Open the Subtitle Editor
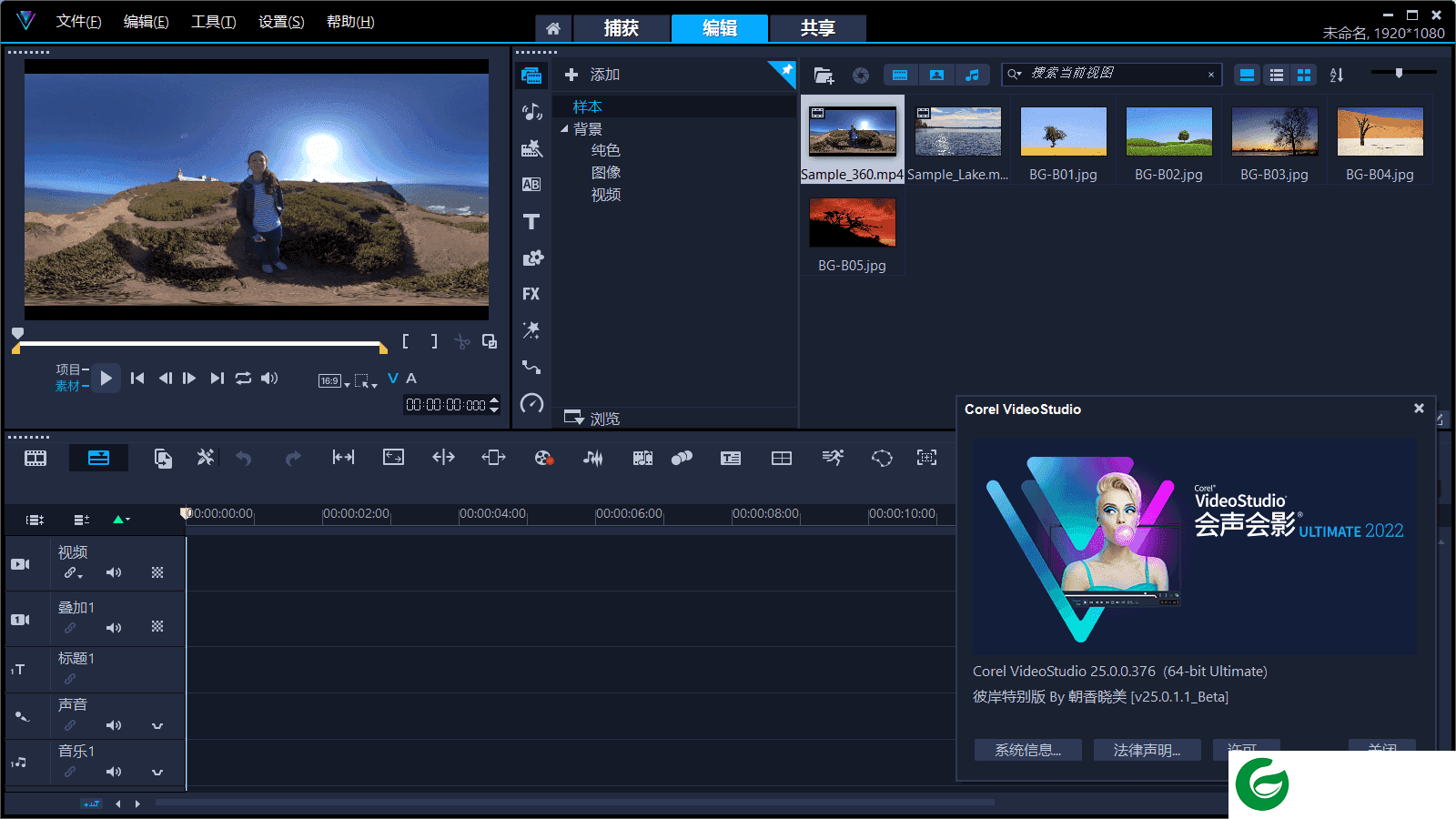 tap(731, 458)
